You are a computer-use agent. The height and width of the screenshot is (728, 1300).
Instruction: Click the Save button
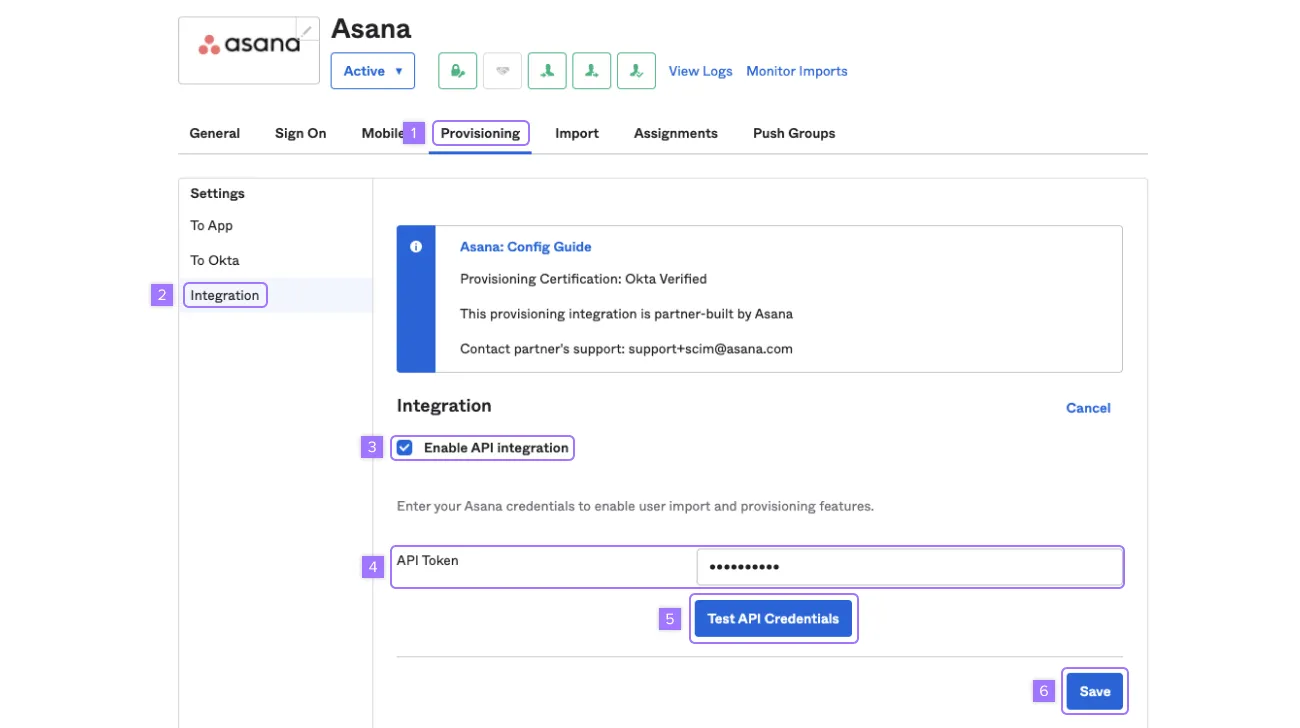(1094, 690)
